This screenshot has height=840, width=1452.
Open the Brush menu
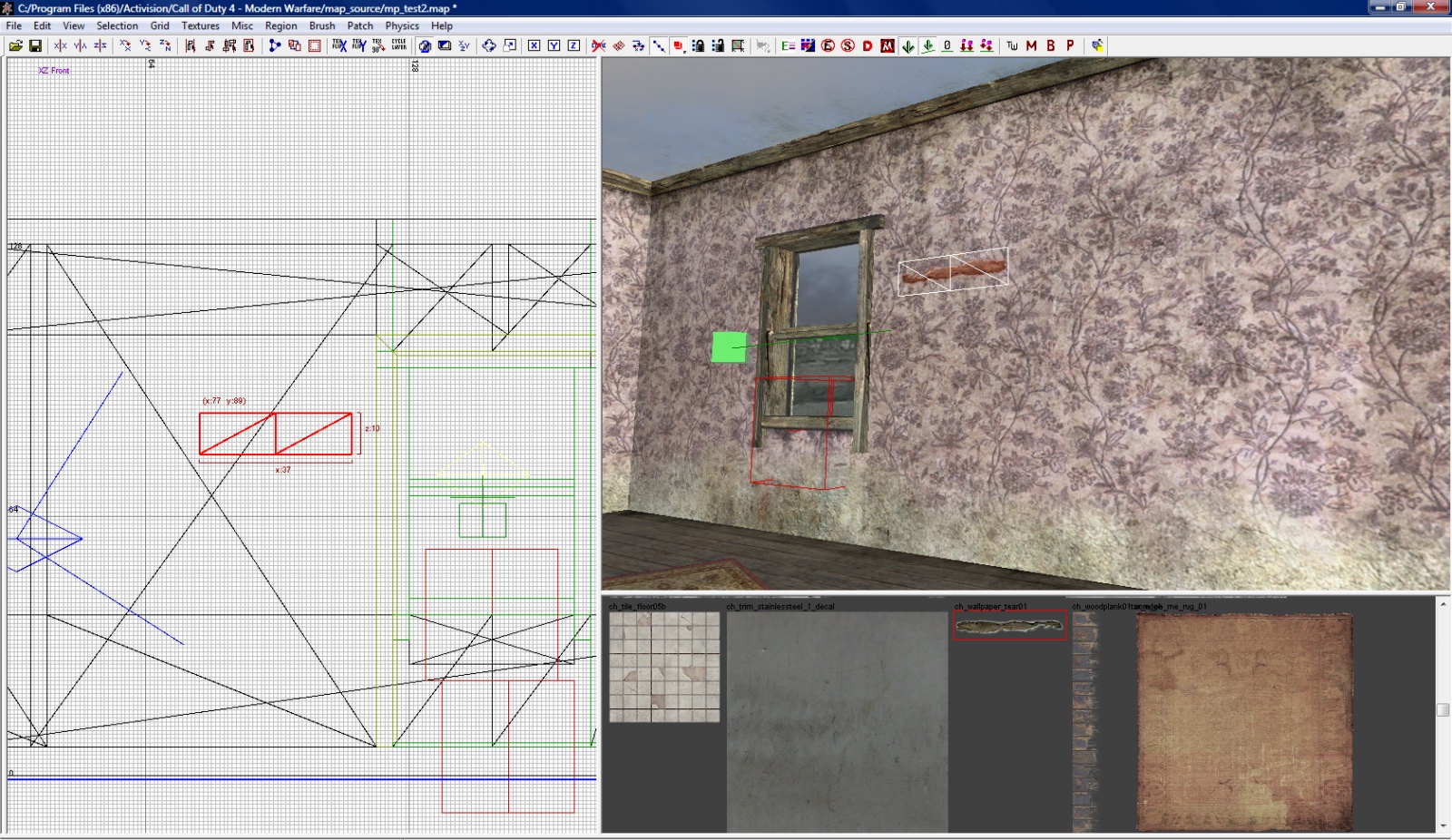click(321, 25)
